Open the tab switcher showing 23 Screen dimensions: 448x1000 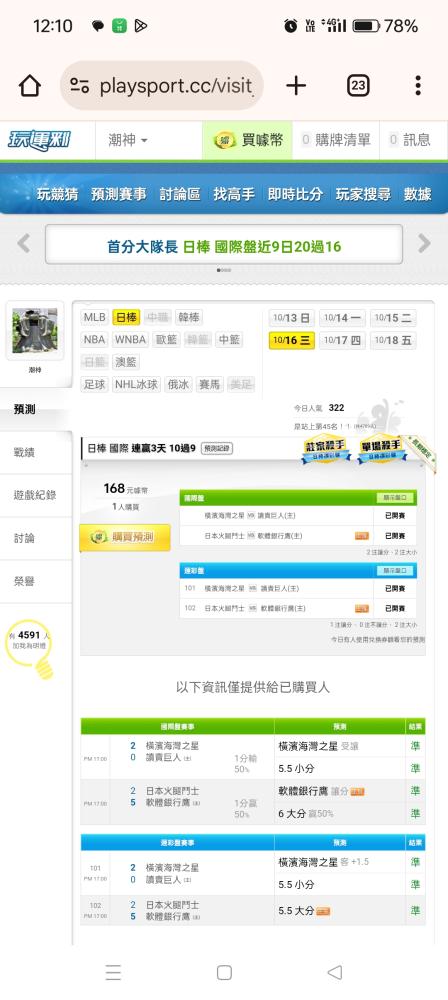pyautogui.click(x=358, y=85)
